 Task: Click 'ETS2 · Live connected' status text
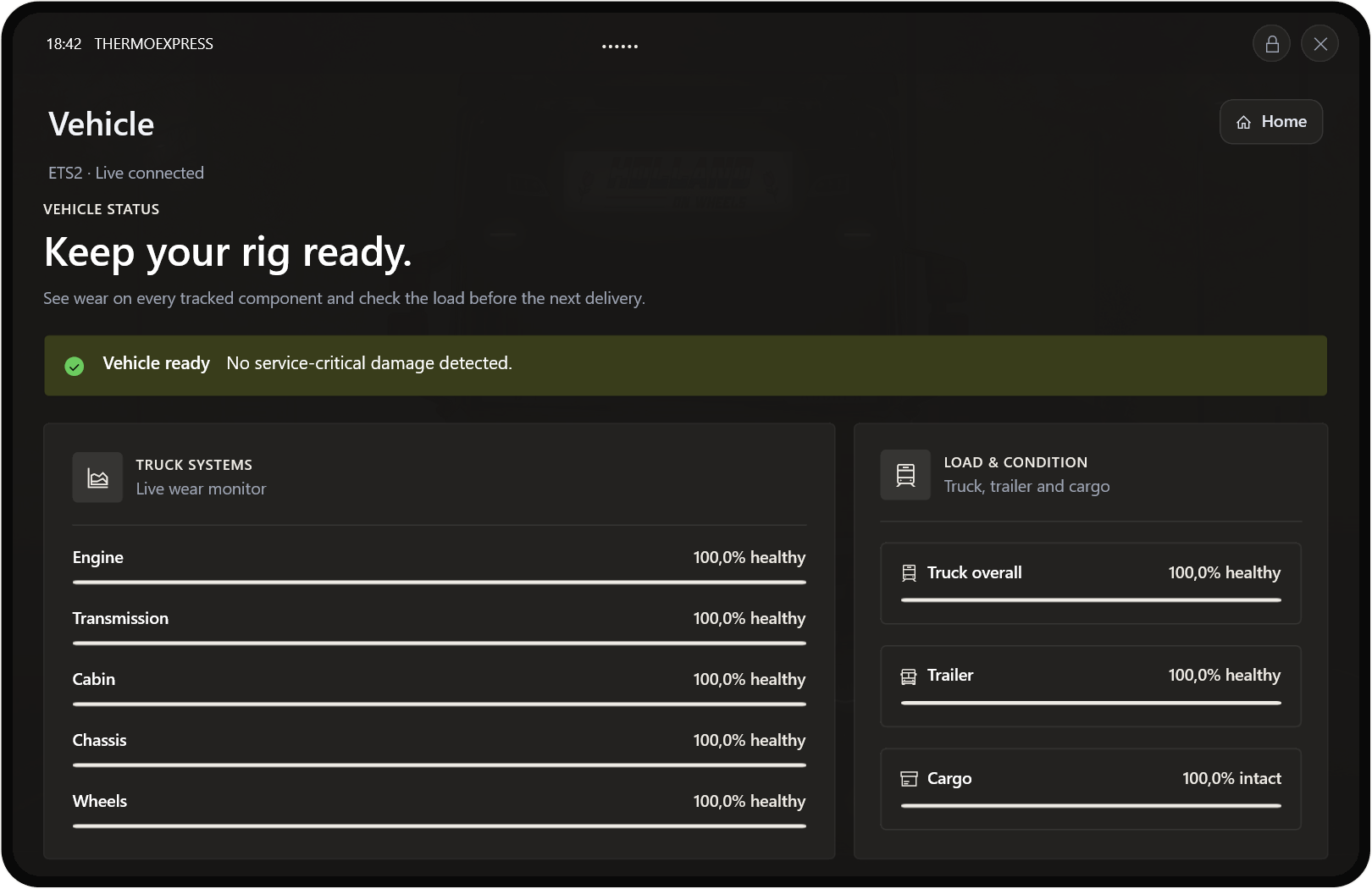click(126, 174)
